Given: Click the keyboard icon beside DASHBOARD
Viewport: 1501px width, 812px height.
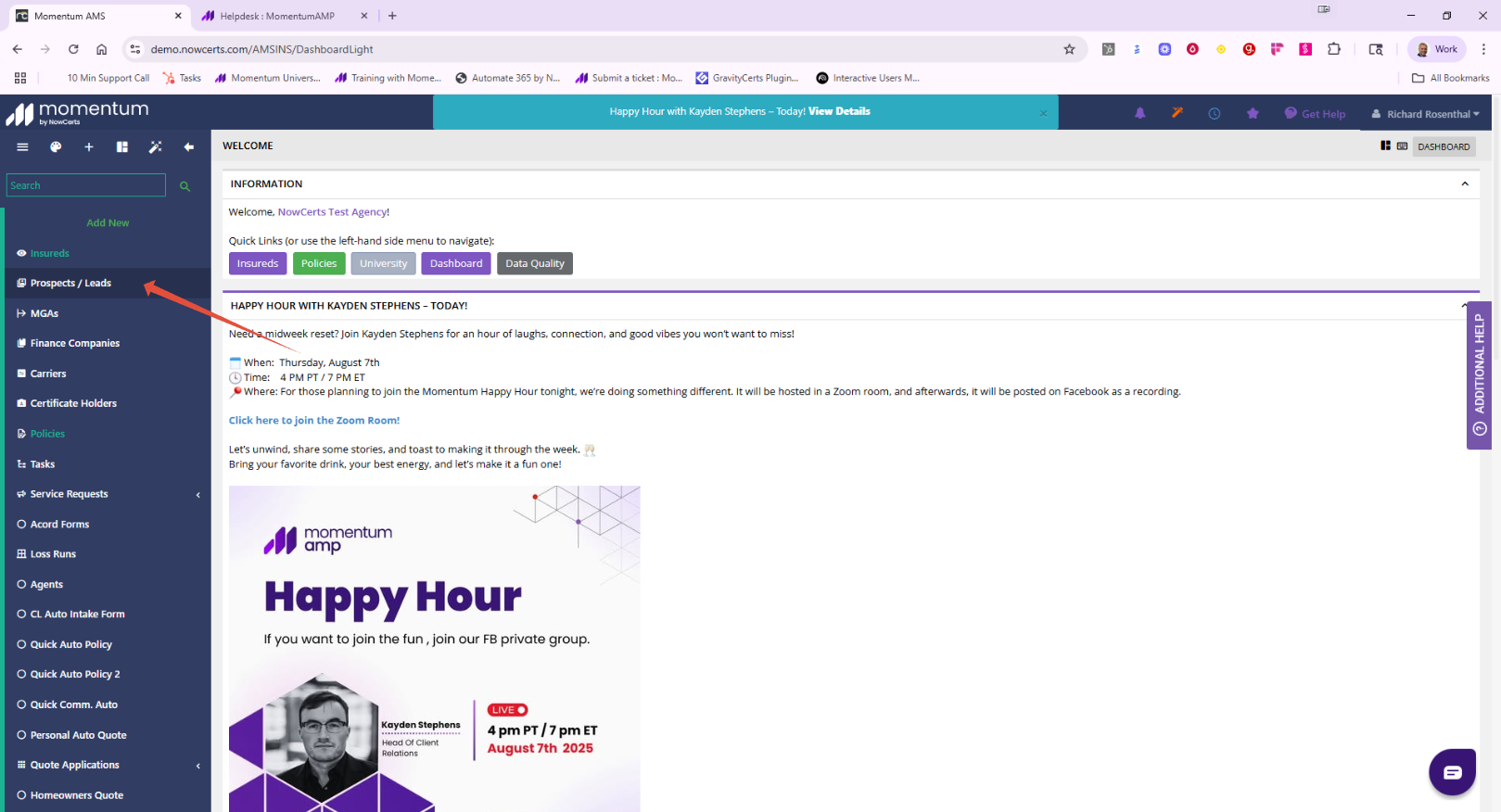Looking at the screenshot, I should point(1402,146).
